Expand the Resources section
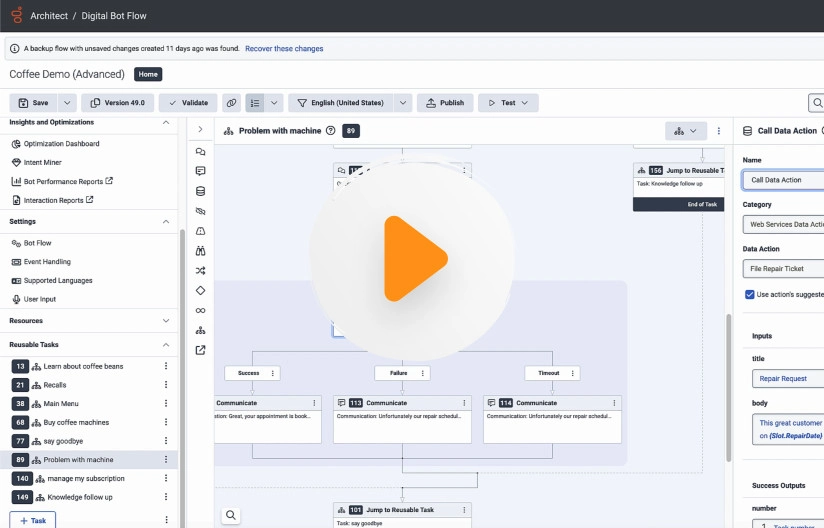824x528 pixels. pos(166,321)
